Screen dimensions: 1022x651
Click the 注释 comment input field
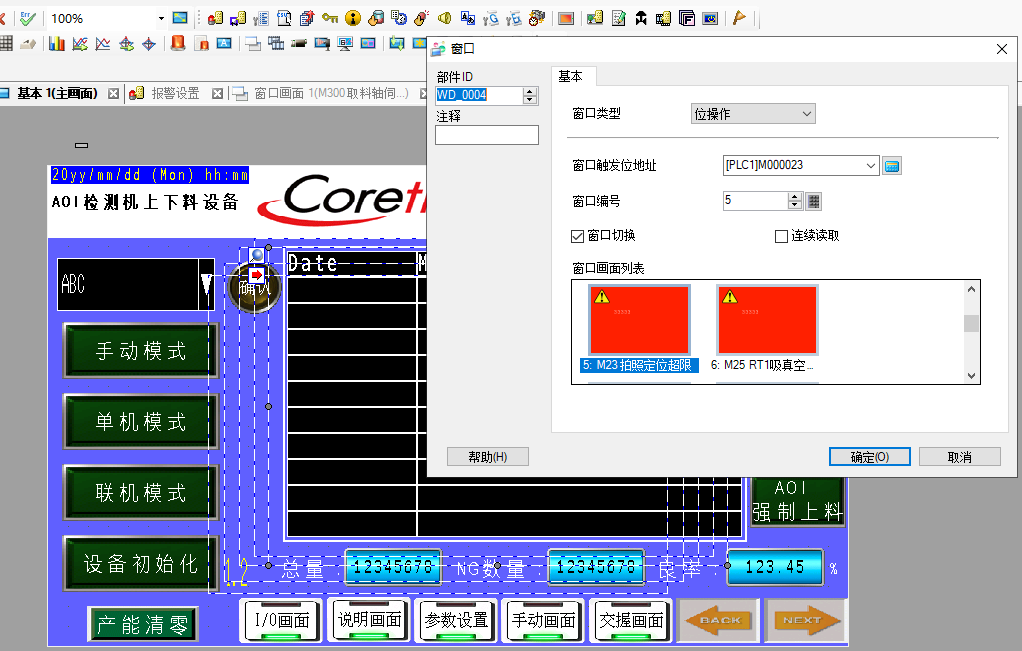[486, 135]
